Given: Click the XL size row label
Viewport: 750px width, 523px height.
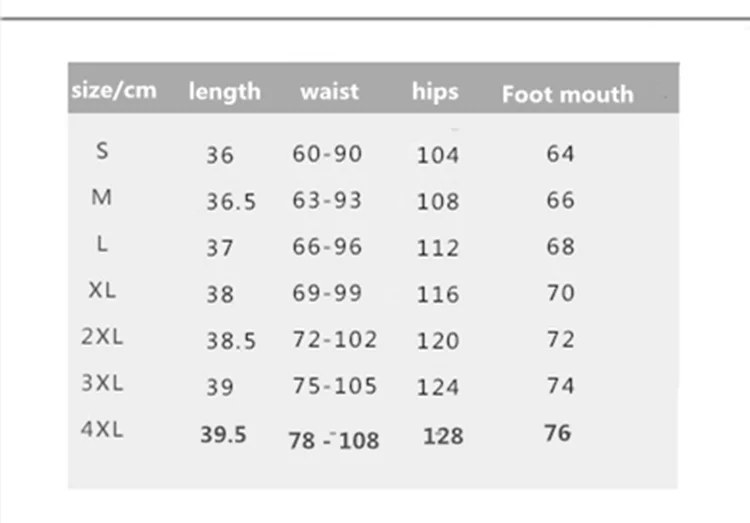Looking at the screenshot, I should tap(102, 290).
